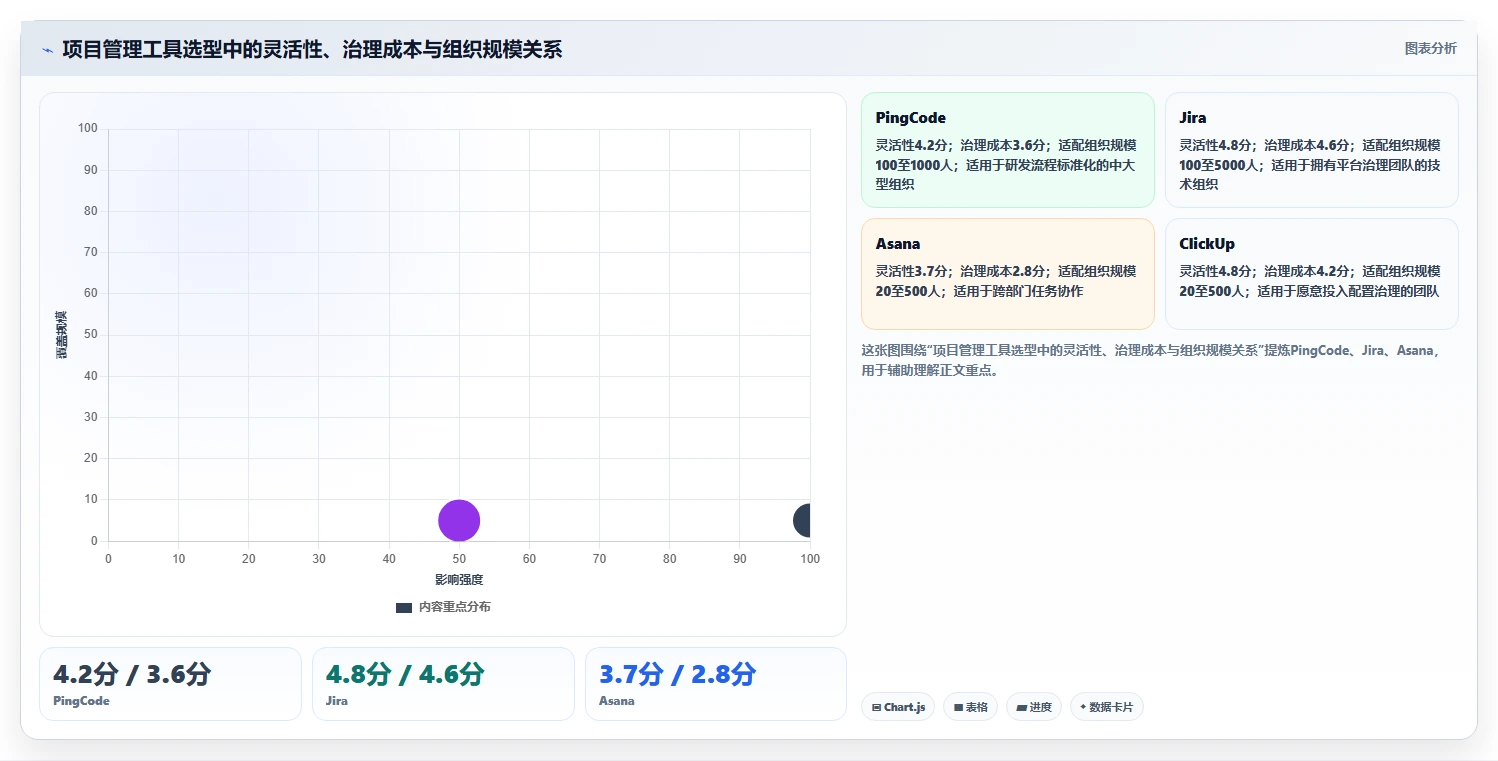Click the Jira label under 4.8分
This screenshot has height=761, width=1498.
(x=337, y=701)
